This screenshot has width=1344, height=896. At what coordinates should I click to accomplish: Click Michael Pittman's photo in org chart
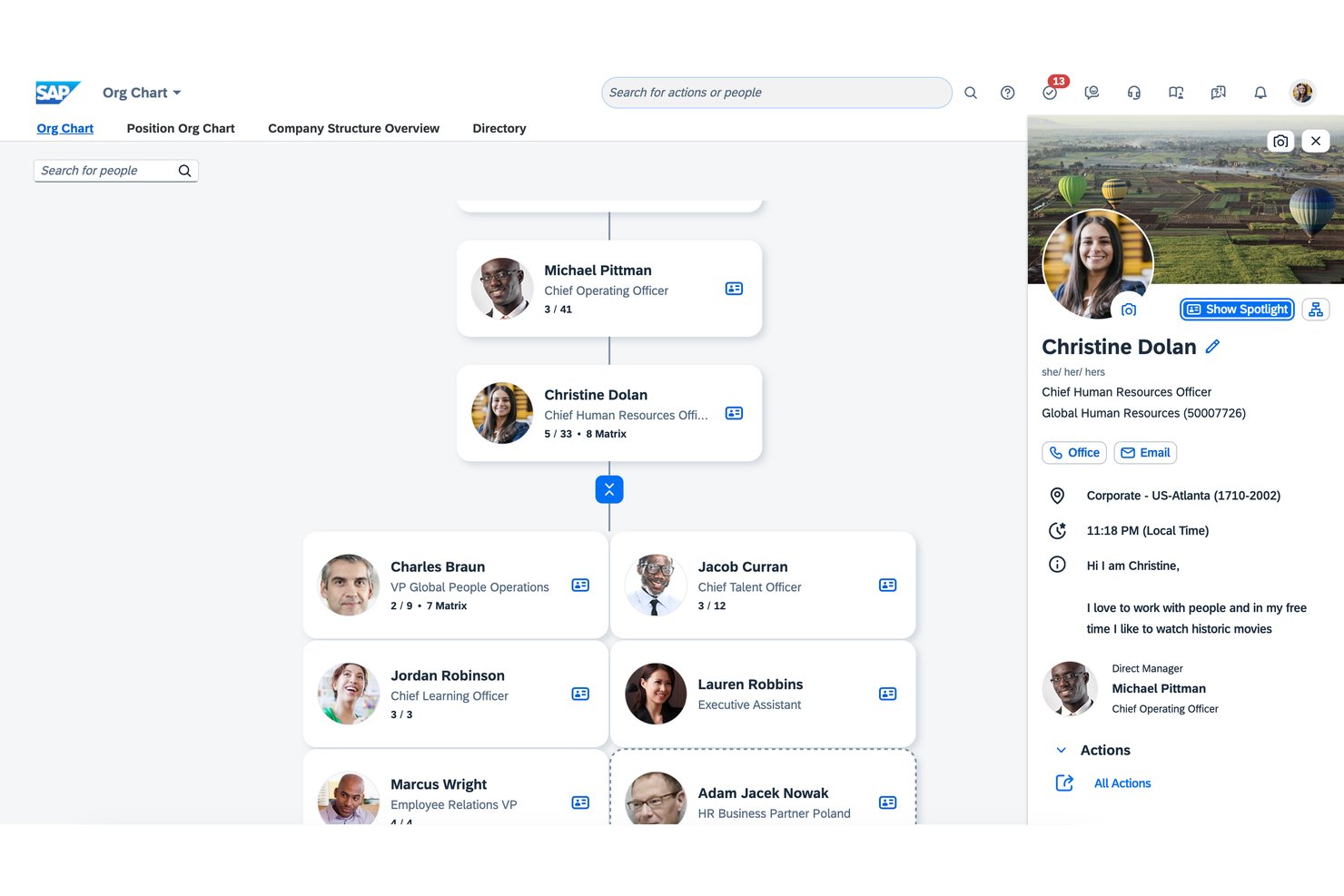point(502,289)
